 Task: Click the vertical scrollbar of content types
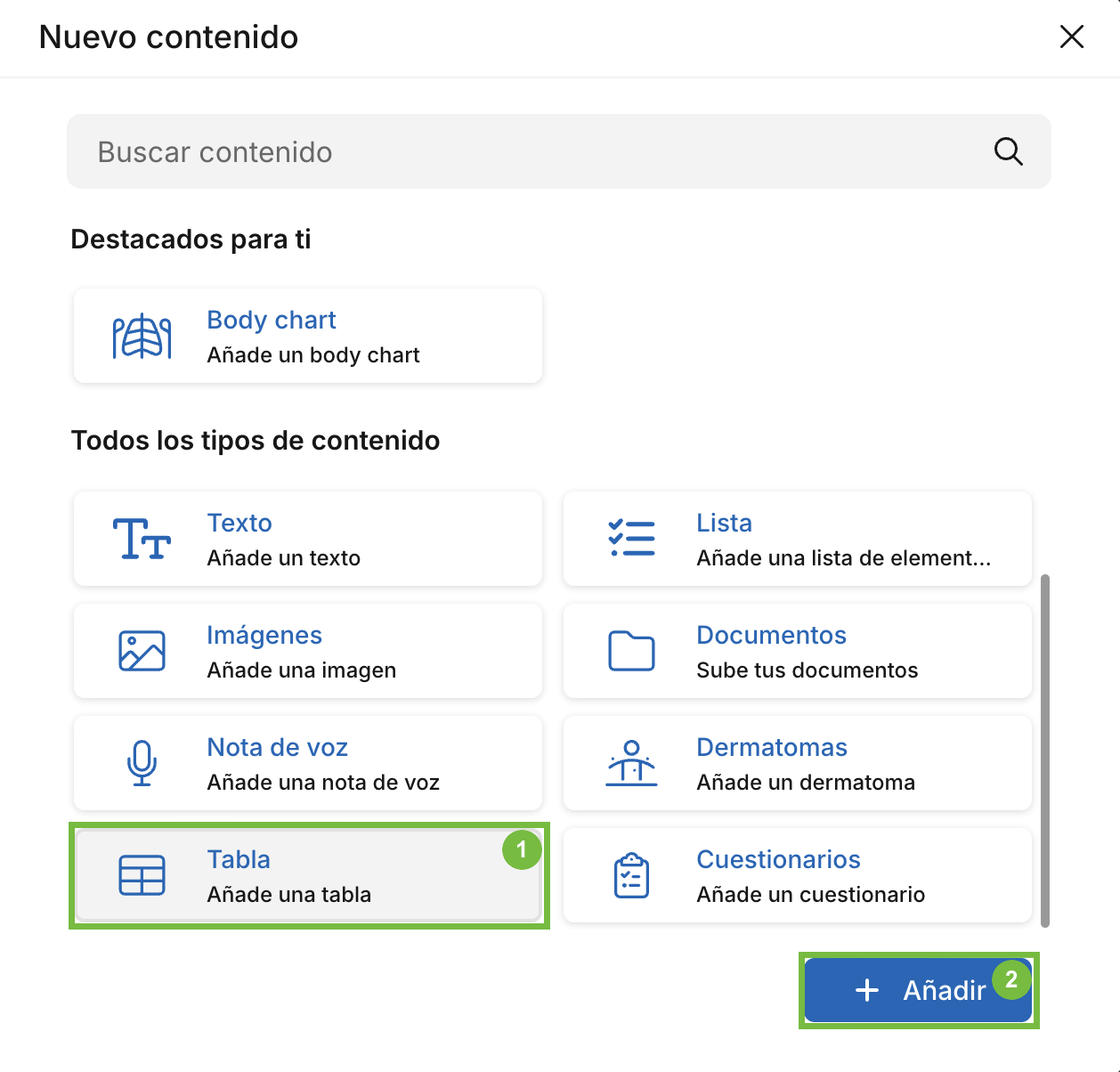coord(1045,751)
